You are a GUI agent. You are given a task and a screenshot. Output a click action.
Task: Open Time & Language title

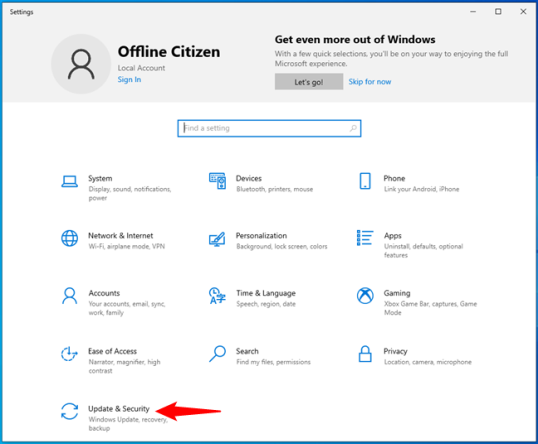coord(266,293)
